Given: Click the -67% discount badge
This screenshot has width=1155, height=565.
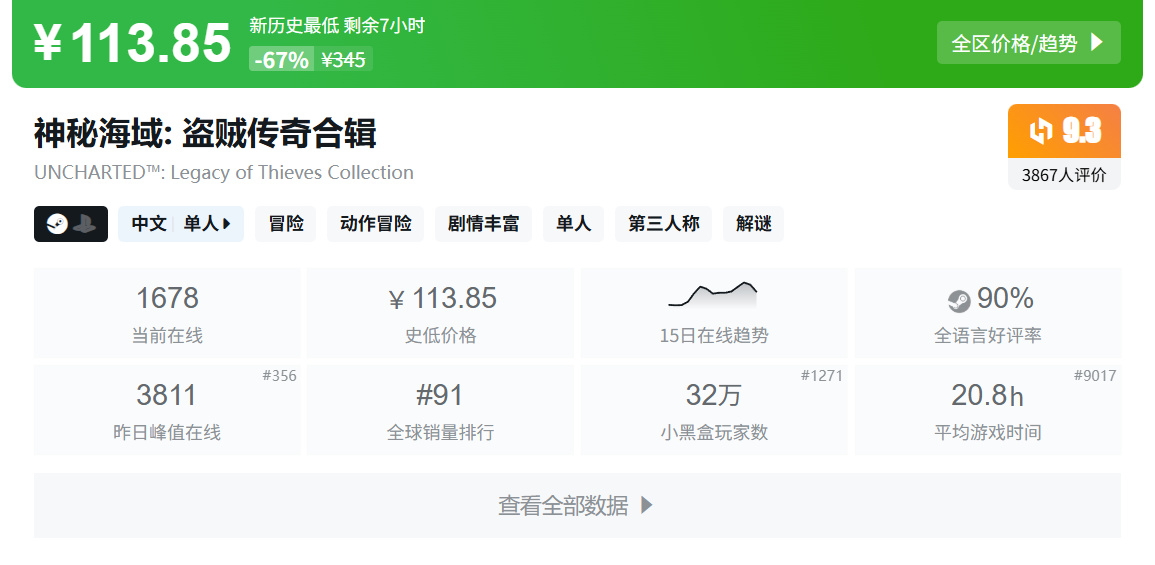Looking at the screenshot, I should coord(281,60).
